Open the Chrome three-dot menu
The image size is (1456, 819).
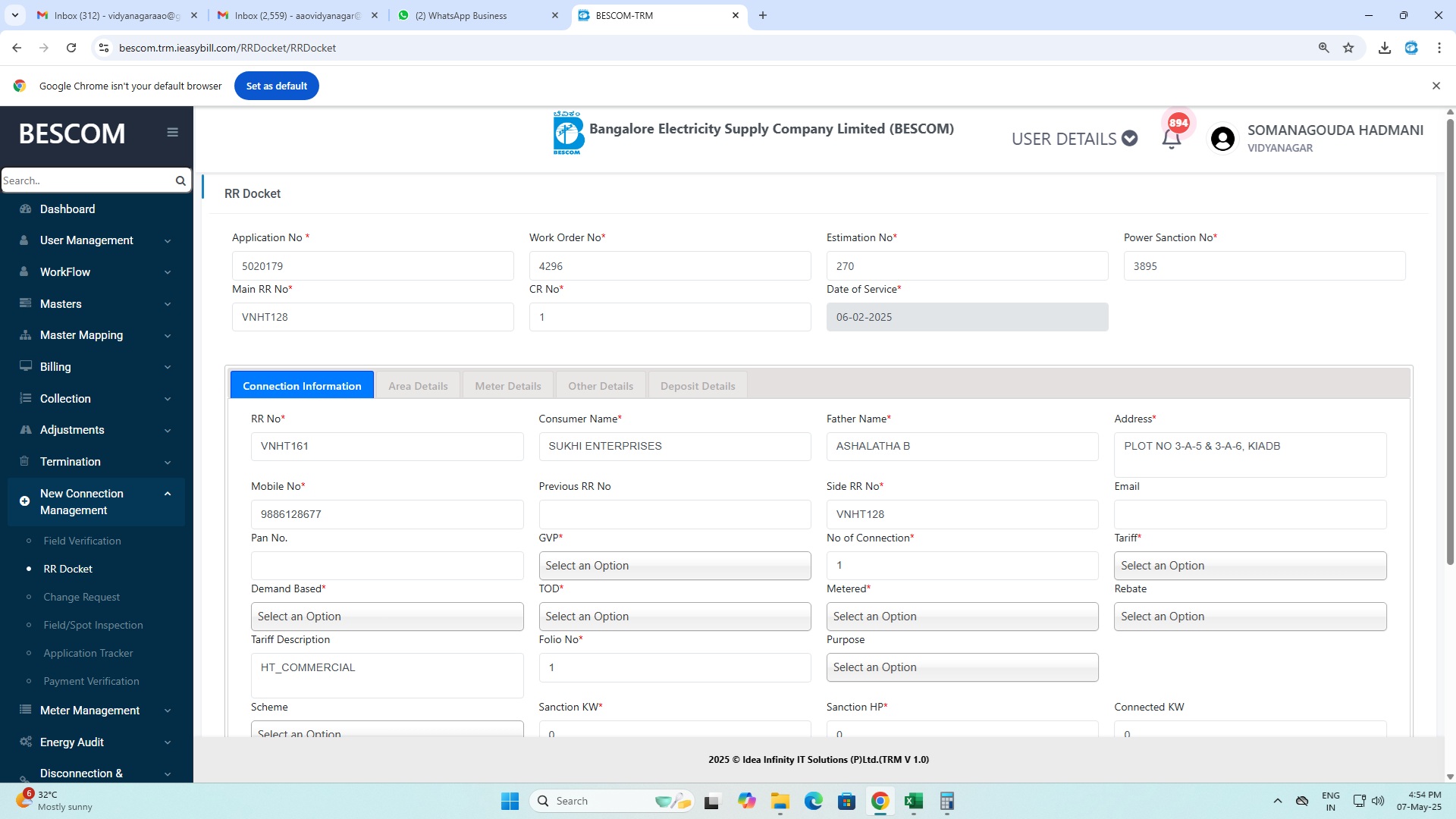click(1439, 48)
